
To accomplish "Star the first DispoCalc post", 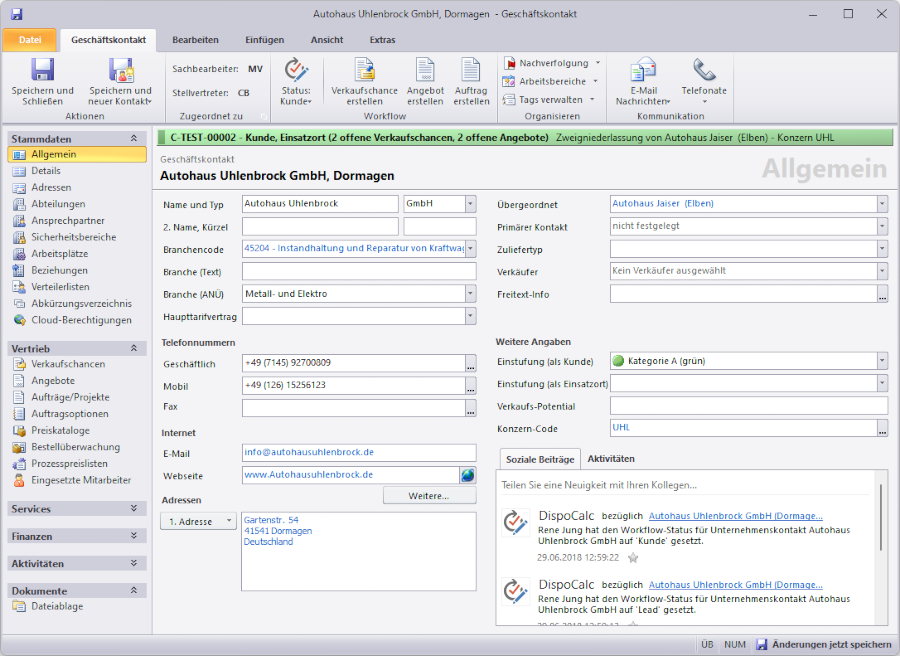I will (x=632, y=558).
